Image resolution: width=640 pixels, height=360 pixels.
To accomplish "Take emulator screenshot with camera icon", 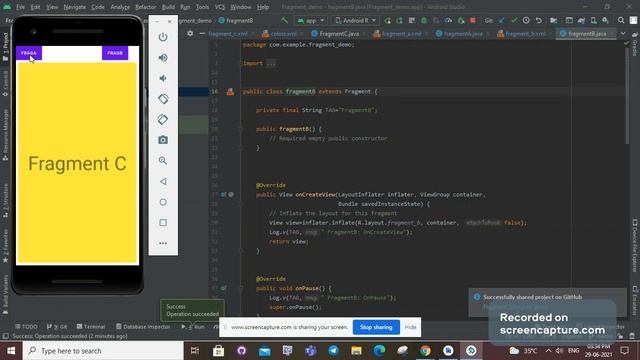I will [x=163, y=140].
